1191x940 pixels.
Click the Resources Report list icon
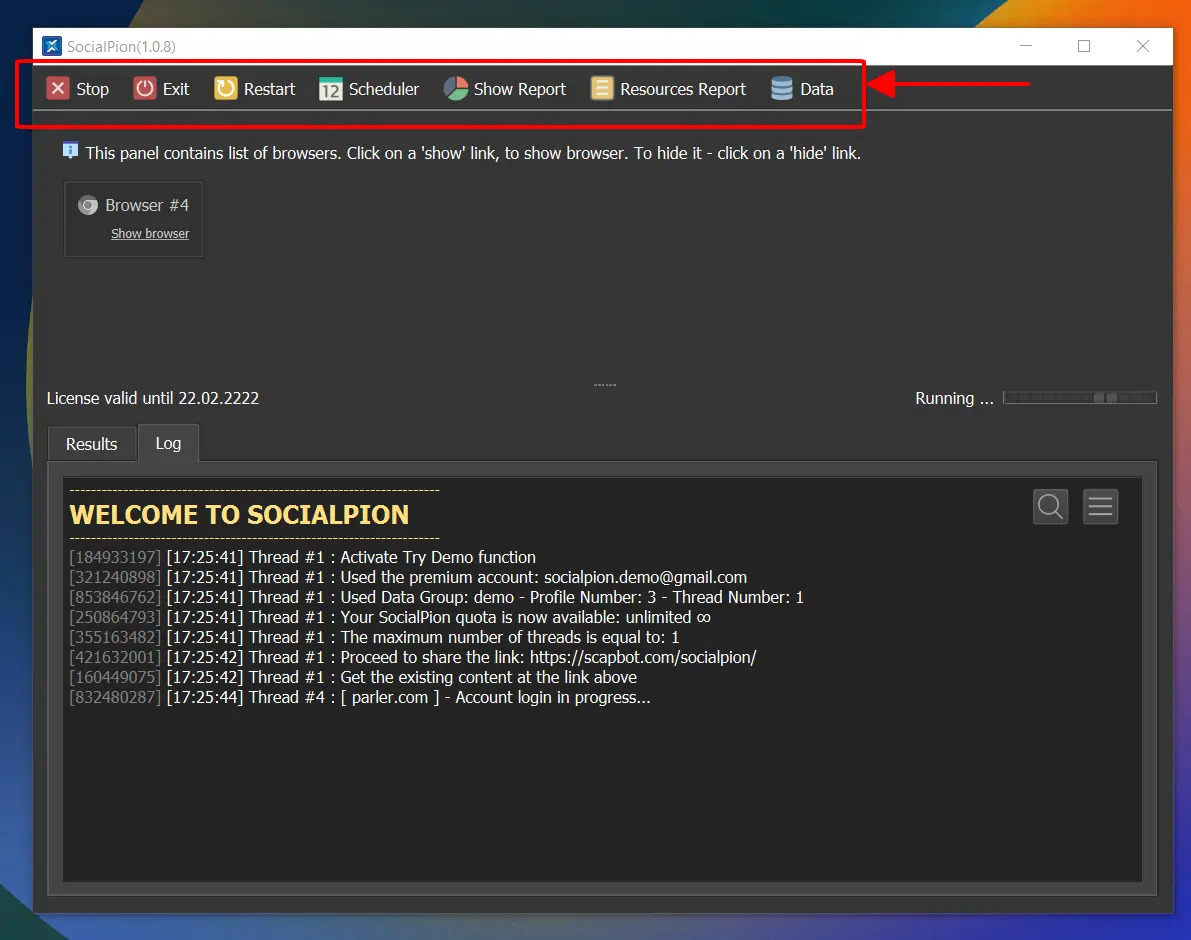pyautogui.click(x=602, y=89)
